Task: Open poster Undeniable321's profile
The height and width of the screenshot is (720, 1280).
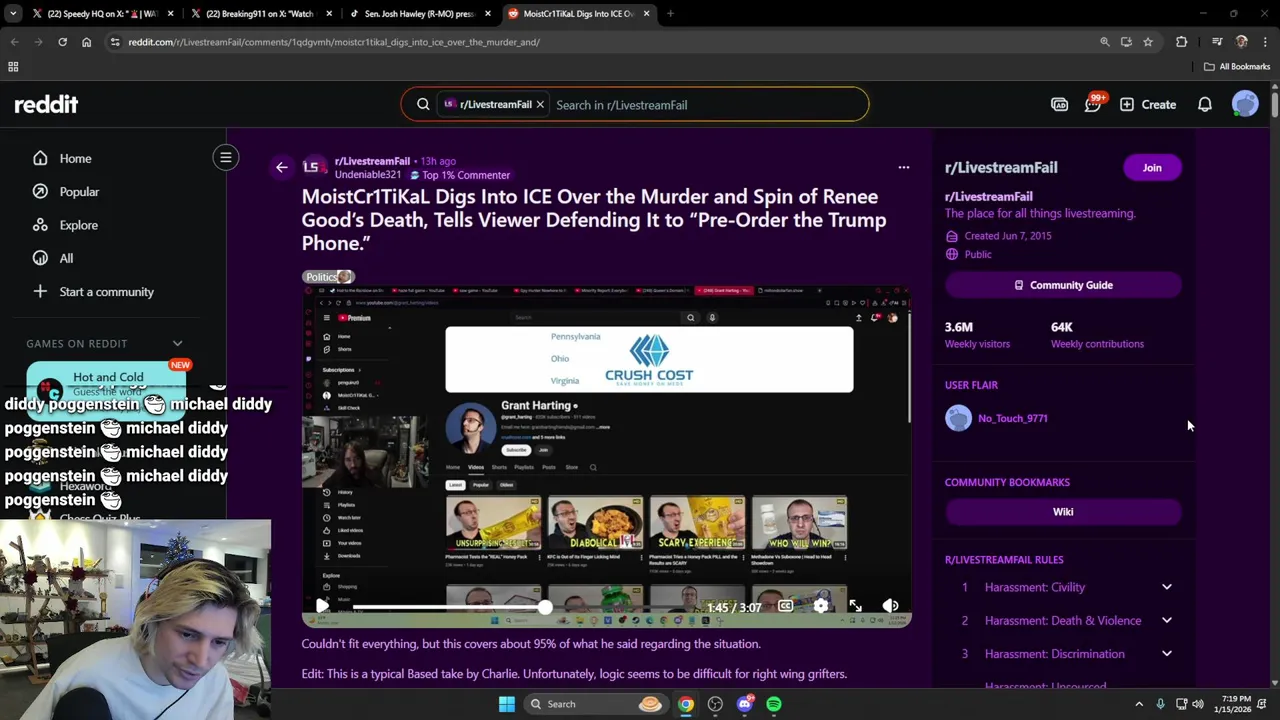Action: click(368, 175)
